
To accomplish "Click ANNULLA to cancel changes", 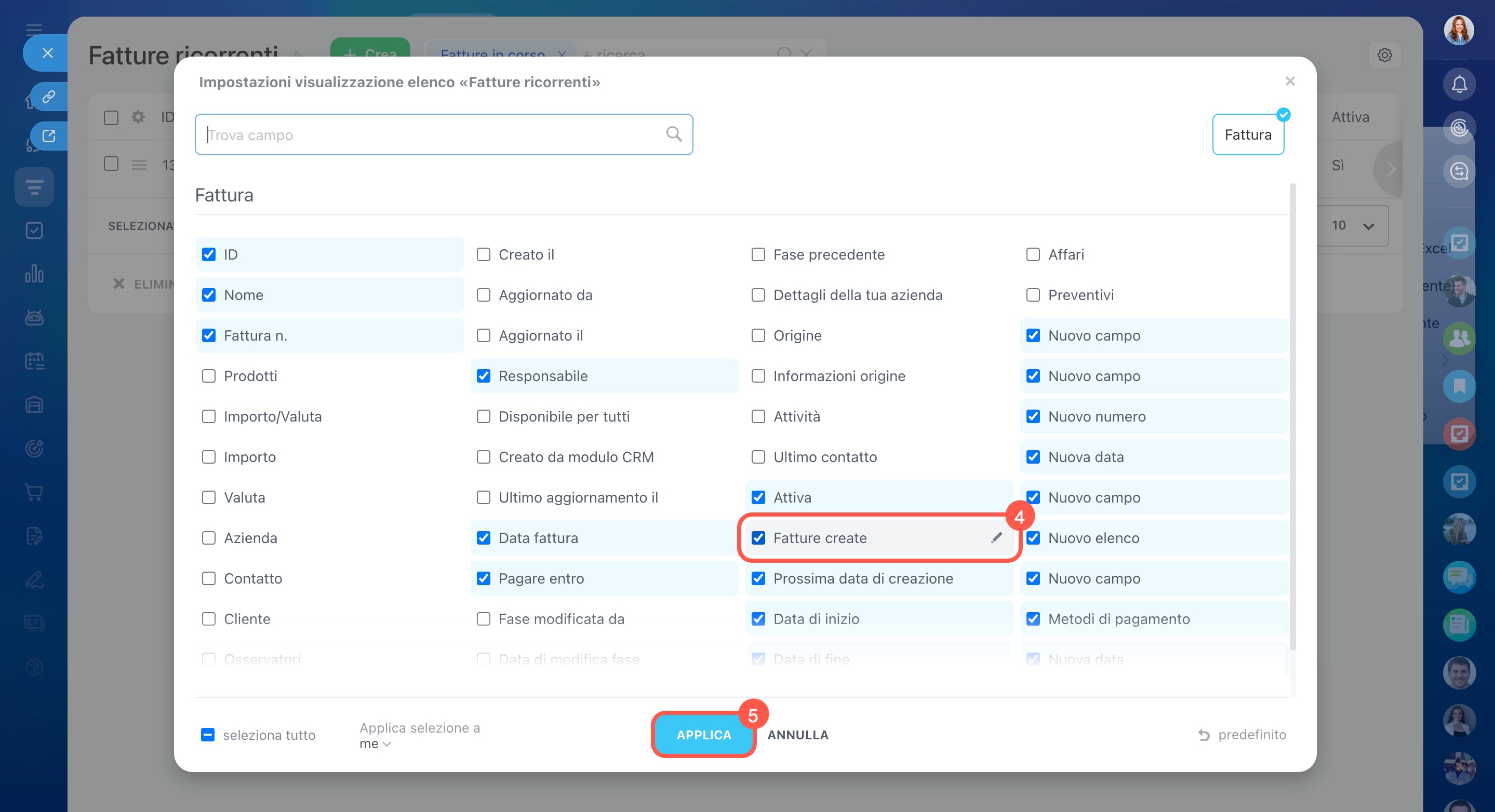I will (797, 735).
